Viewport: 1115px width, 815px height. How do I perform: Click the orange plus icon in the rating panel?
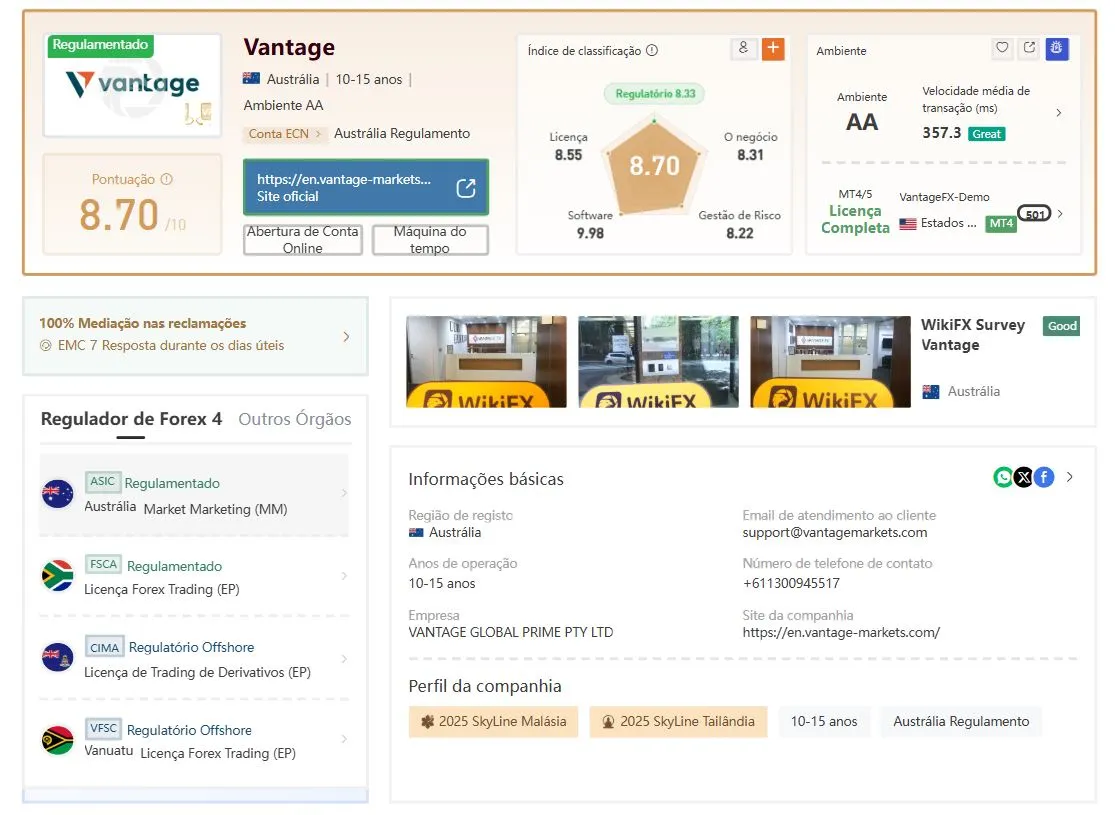[x=773, y=48]
